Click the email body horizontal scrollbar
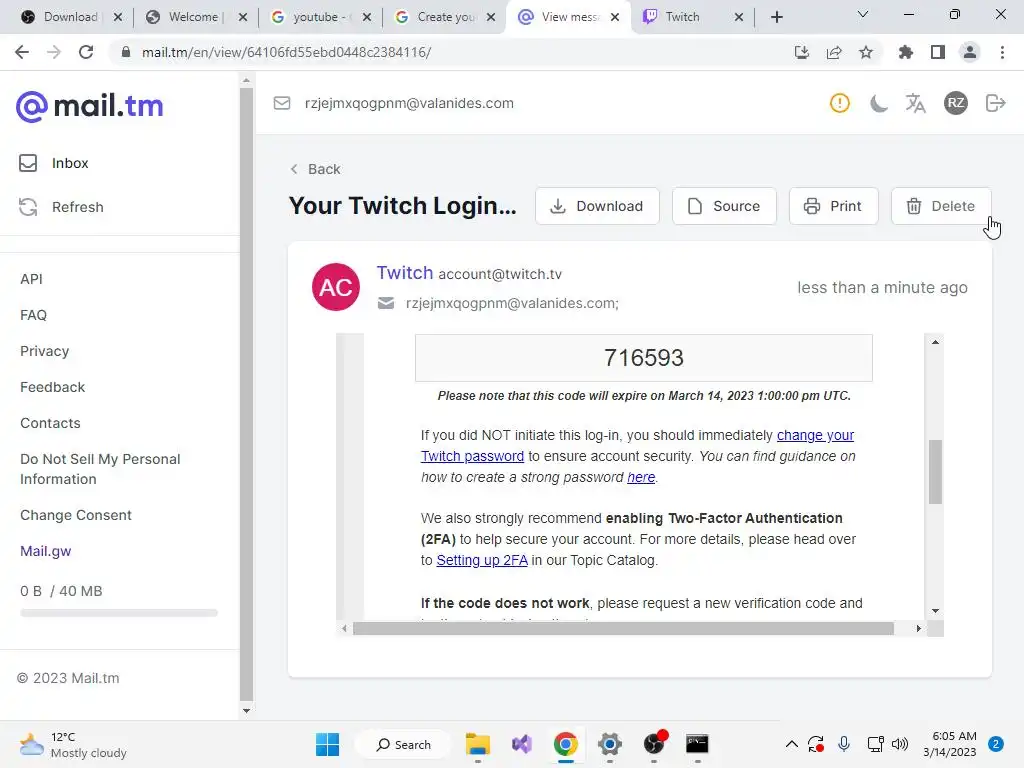1024x768 pixels. 623,628
